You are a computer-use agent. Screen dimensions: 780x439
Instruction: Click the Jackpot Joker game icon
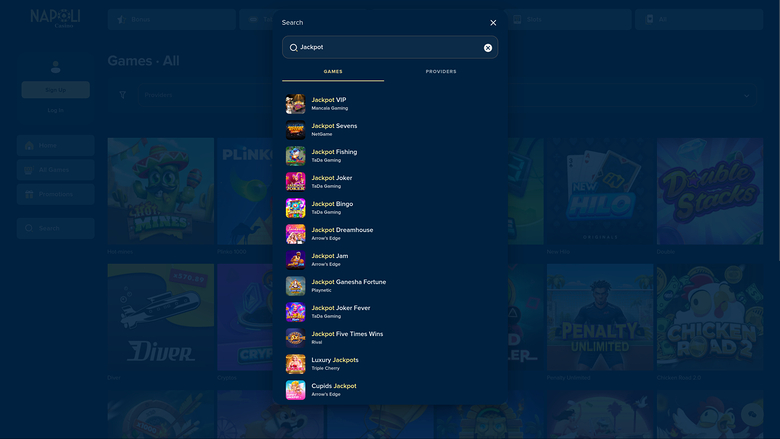(295, 182)
